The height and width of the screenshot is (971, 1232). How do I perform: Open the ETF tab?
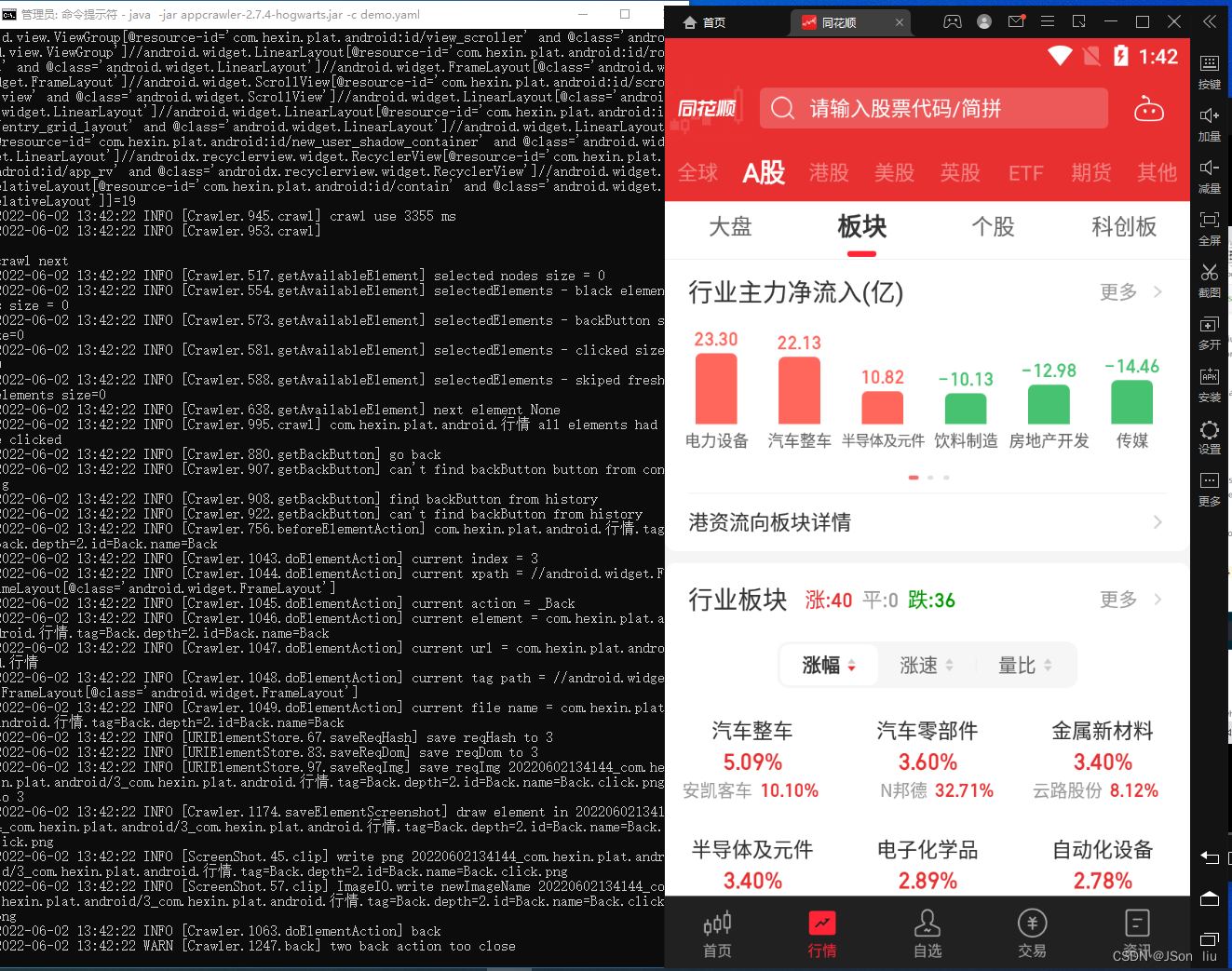tap(1025, 173)
